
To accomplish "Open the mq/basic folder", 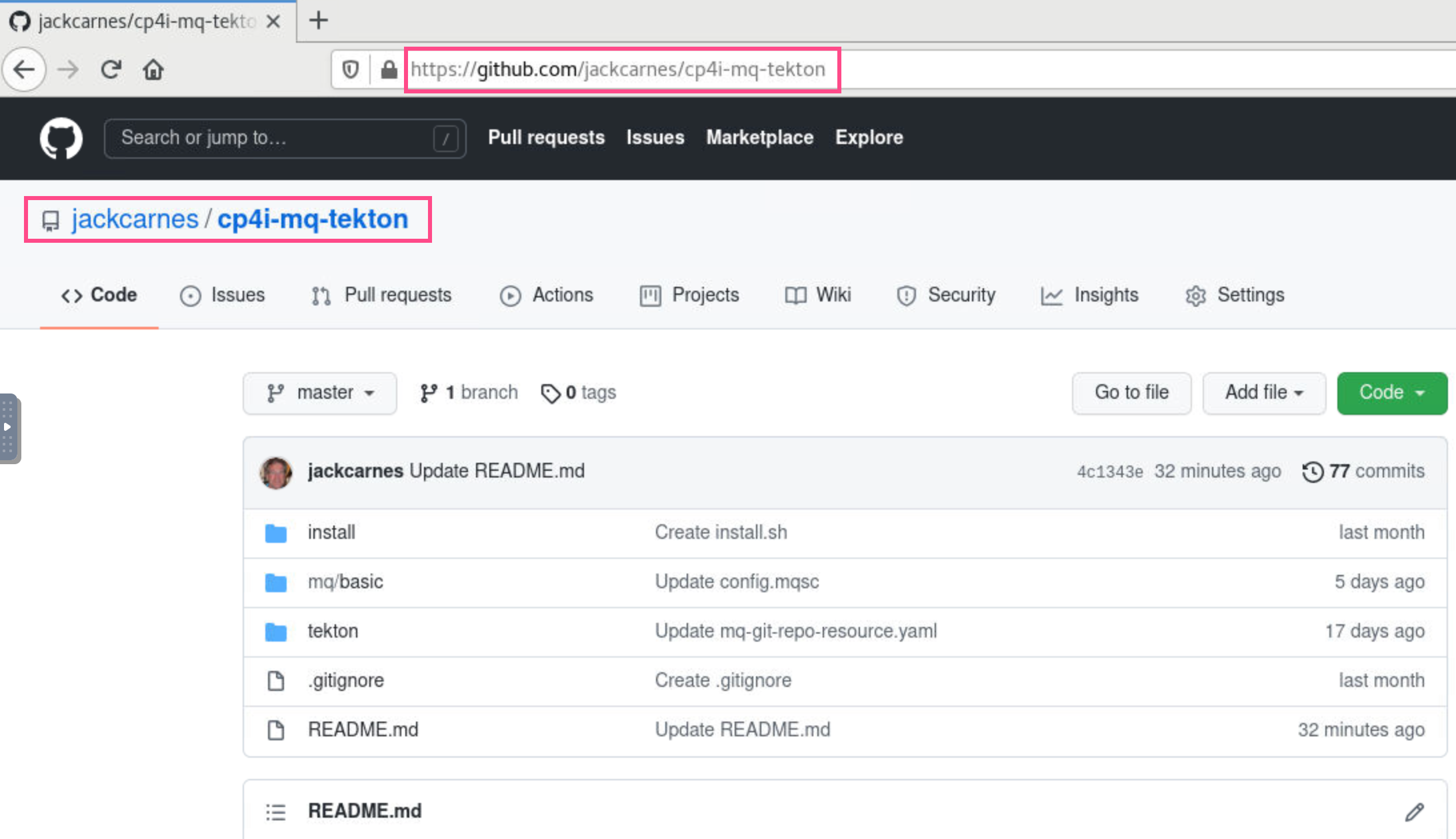I will (x=345, y=582).
